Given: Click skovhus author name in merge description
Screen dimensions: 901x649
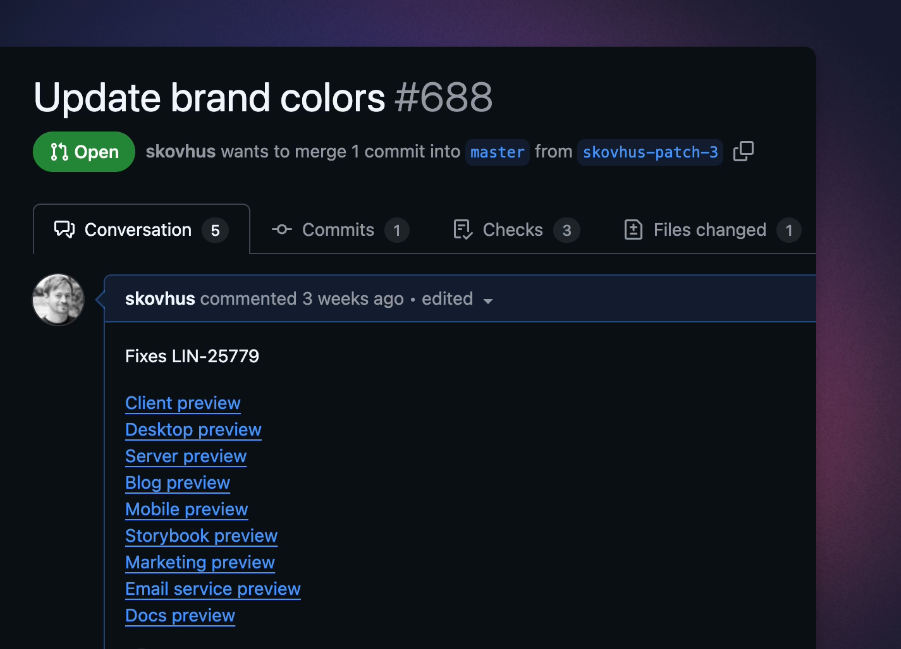Looking at the screenshot, I should point(180,152).
